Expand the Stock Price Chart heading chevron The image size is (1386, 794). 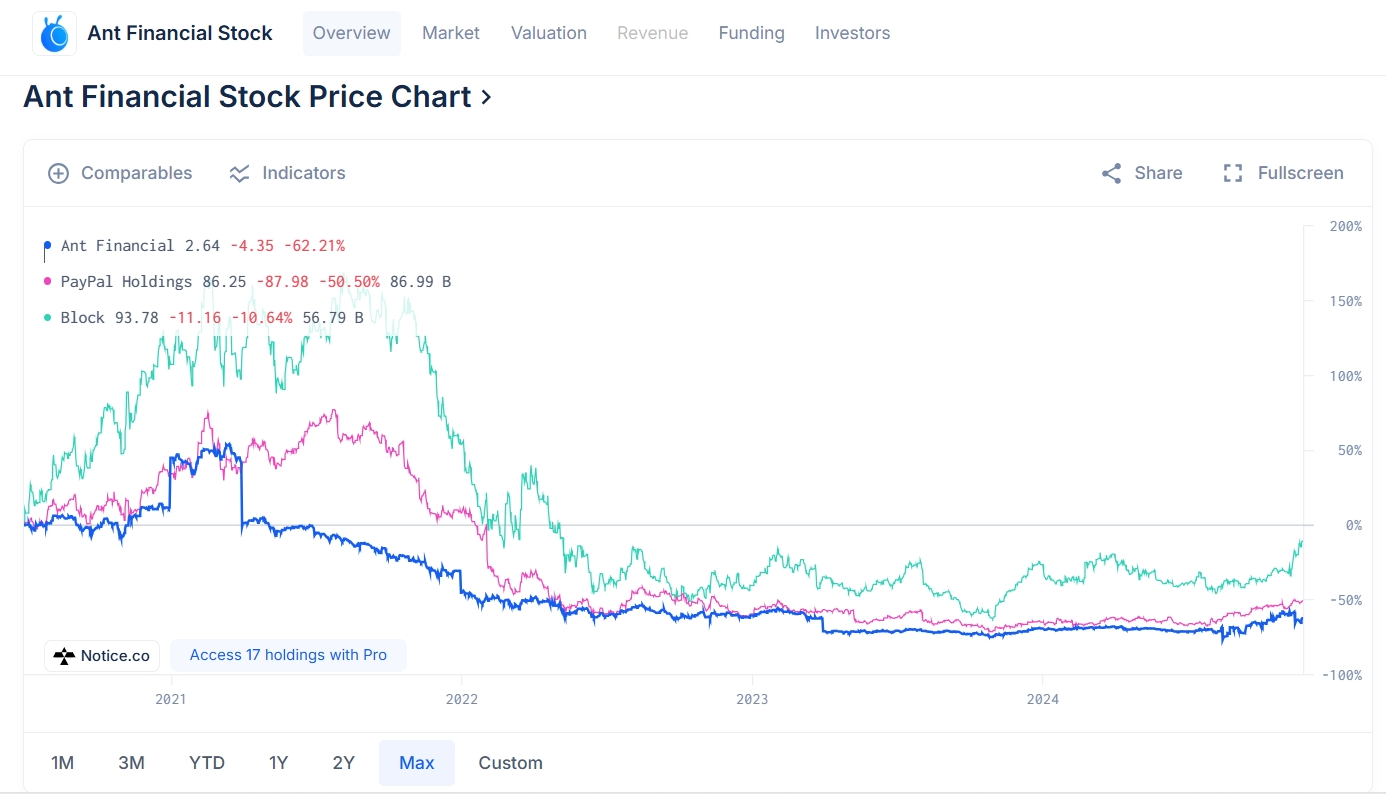point(486,97)
